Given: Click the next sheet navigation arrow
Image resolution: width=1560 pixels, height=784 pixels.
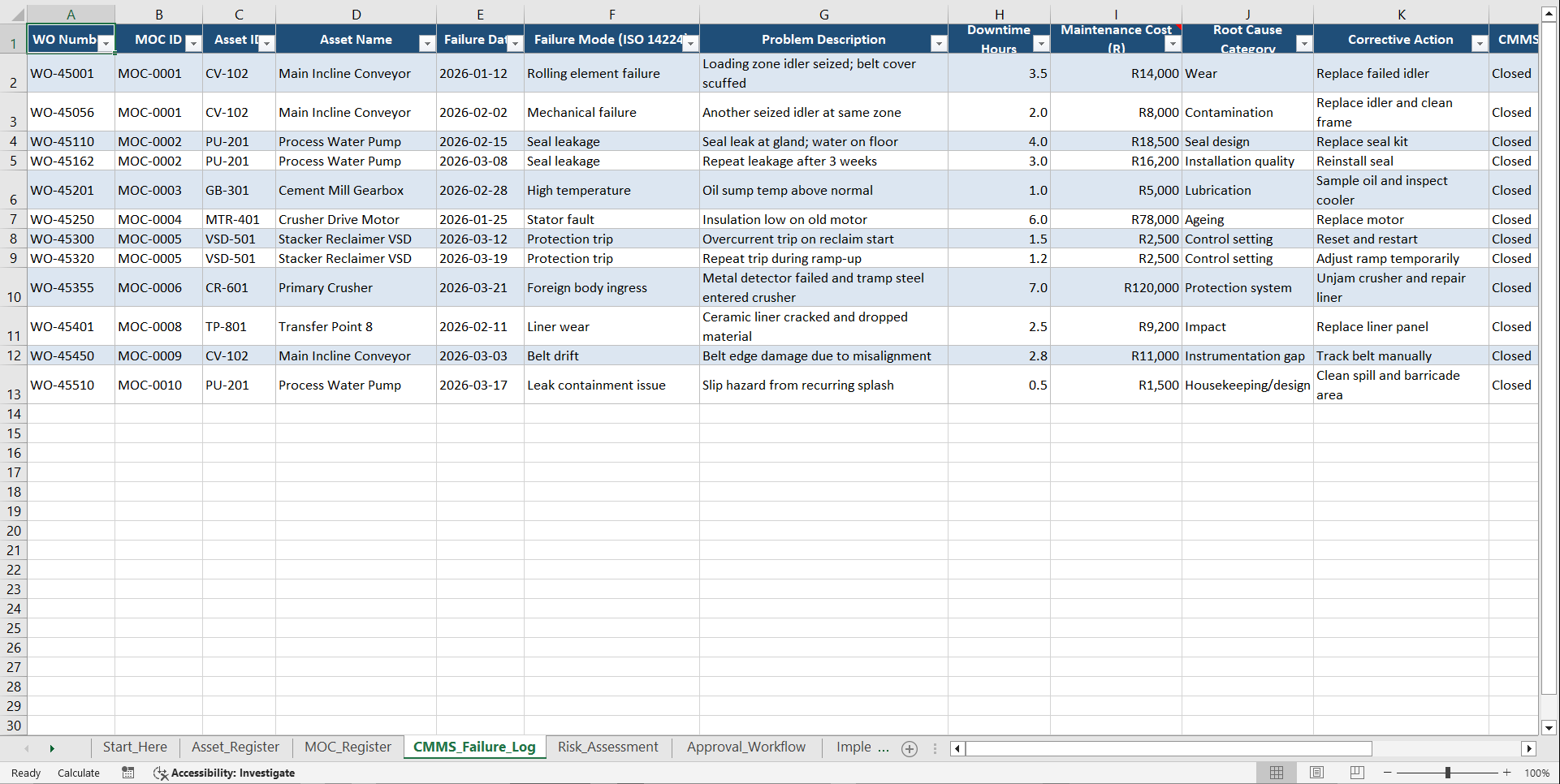Looking at the screenshot, I should pos(52,748).
